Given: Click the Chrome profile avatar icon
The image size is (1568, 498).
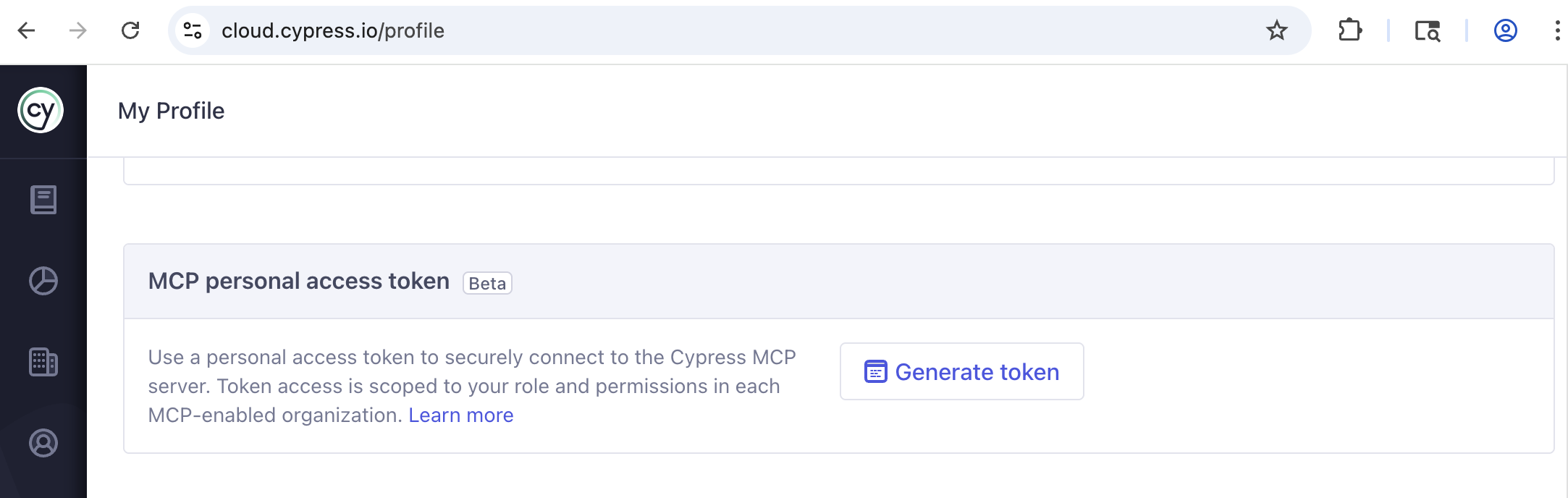Looking at the screenshot, I should coord(1504,30).
